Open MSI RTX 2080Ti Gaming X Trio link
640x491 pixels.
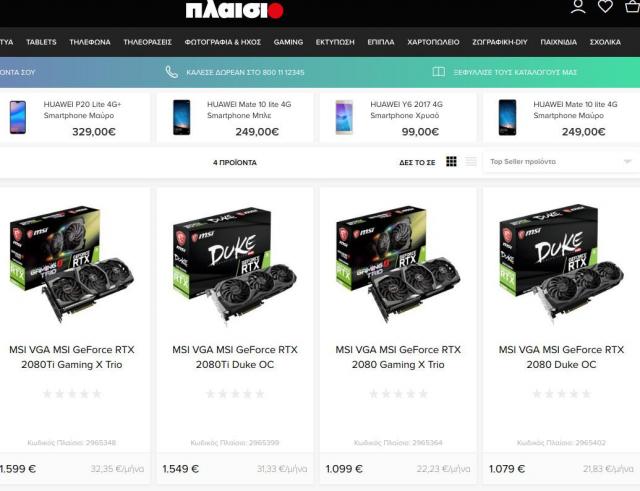click(72, 357)
